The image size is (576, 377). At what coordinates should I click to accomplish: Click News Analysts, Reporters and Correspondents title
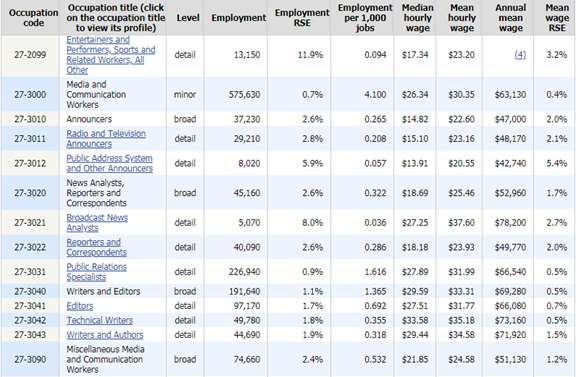click(96, 193)
